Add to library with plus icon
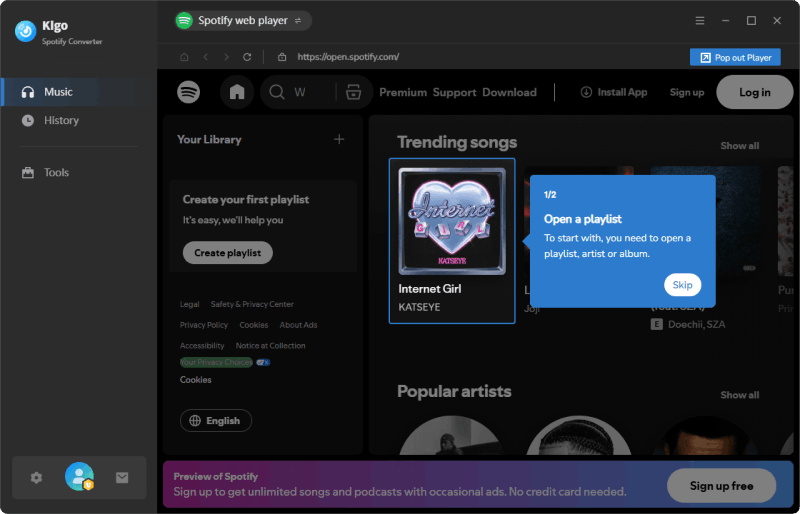 (339, 139)
